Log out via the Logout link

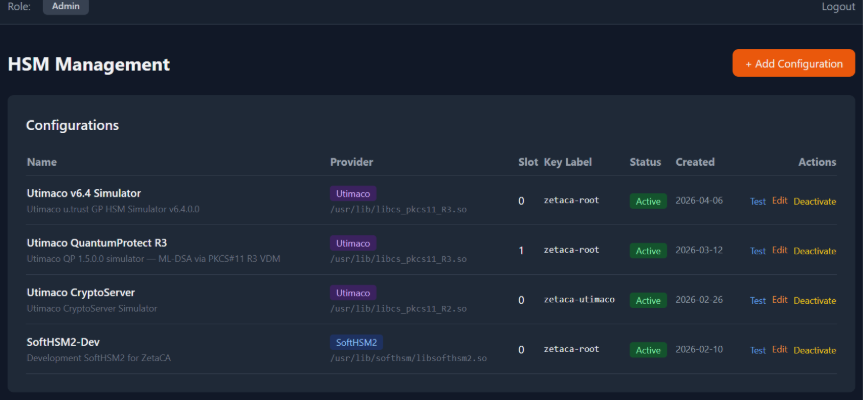pyautogui.click(x=838, y=7)
